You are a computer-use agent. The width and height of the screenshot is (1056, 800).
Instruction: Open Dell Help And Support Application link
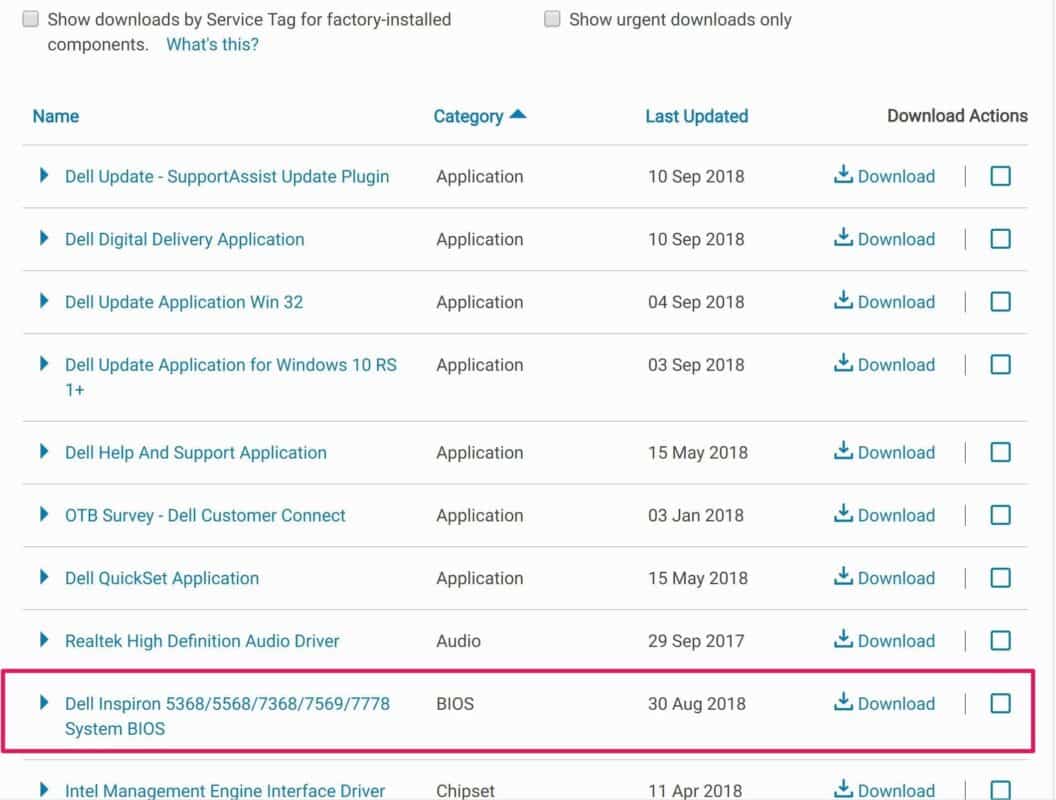coord(195,453)
